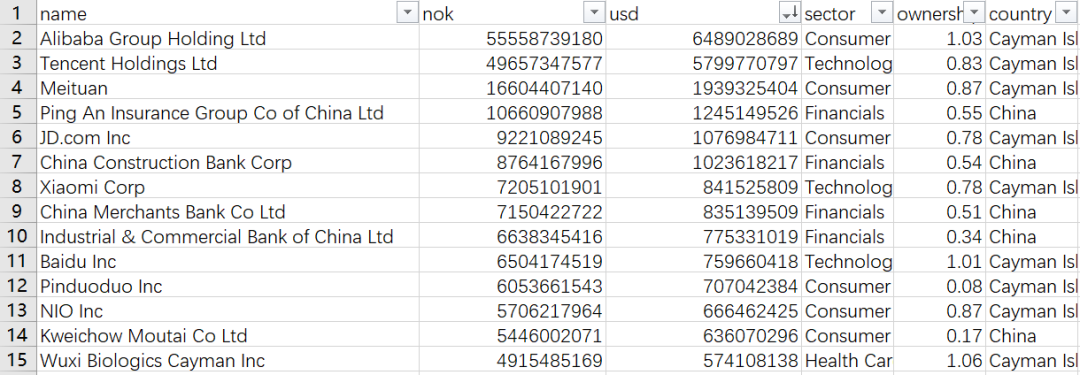Select the usd value 1023618217
Image resolution: width=1080 pixels, height=375 pixels.
(x=704, y=162)
